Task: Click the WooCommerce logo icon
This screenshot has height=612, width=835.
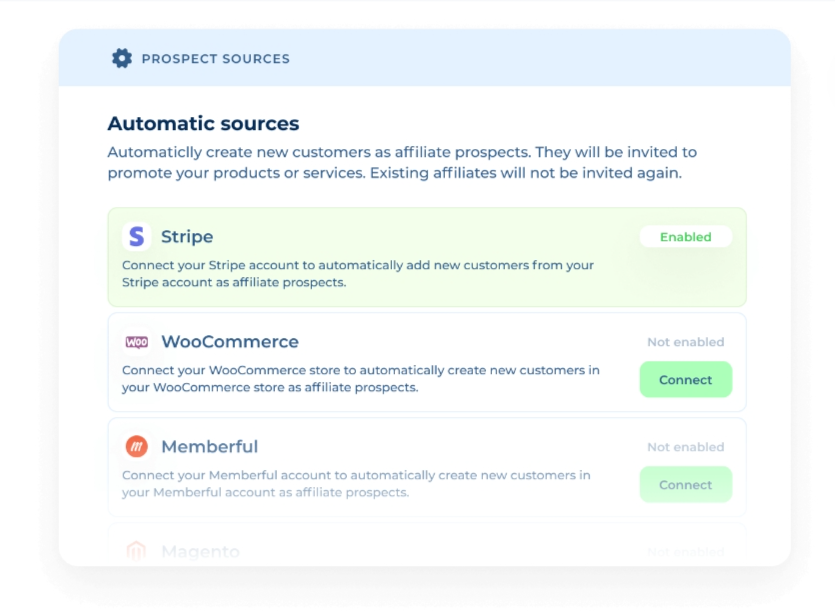Action: 136,342
